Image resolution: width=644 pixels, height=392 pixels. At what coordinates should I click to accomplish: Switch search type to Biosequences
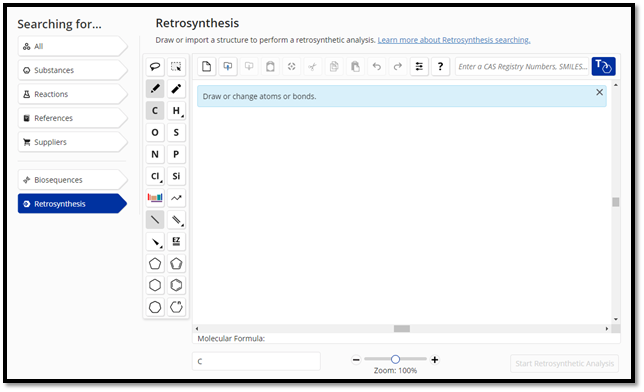pos(73,180)
